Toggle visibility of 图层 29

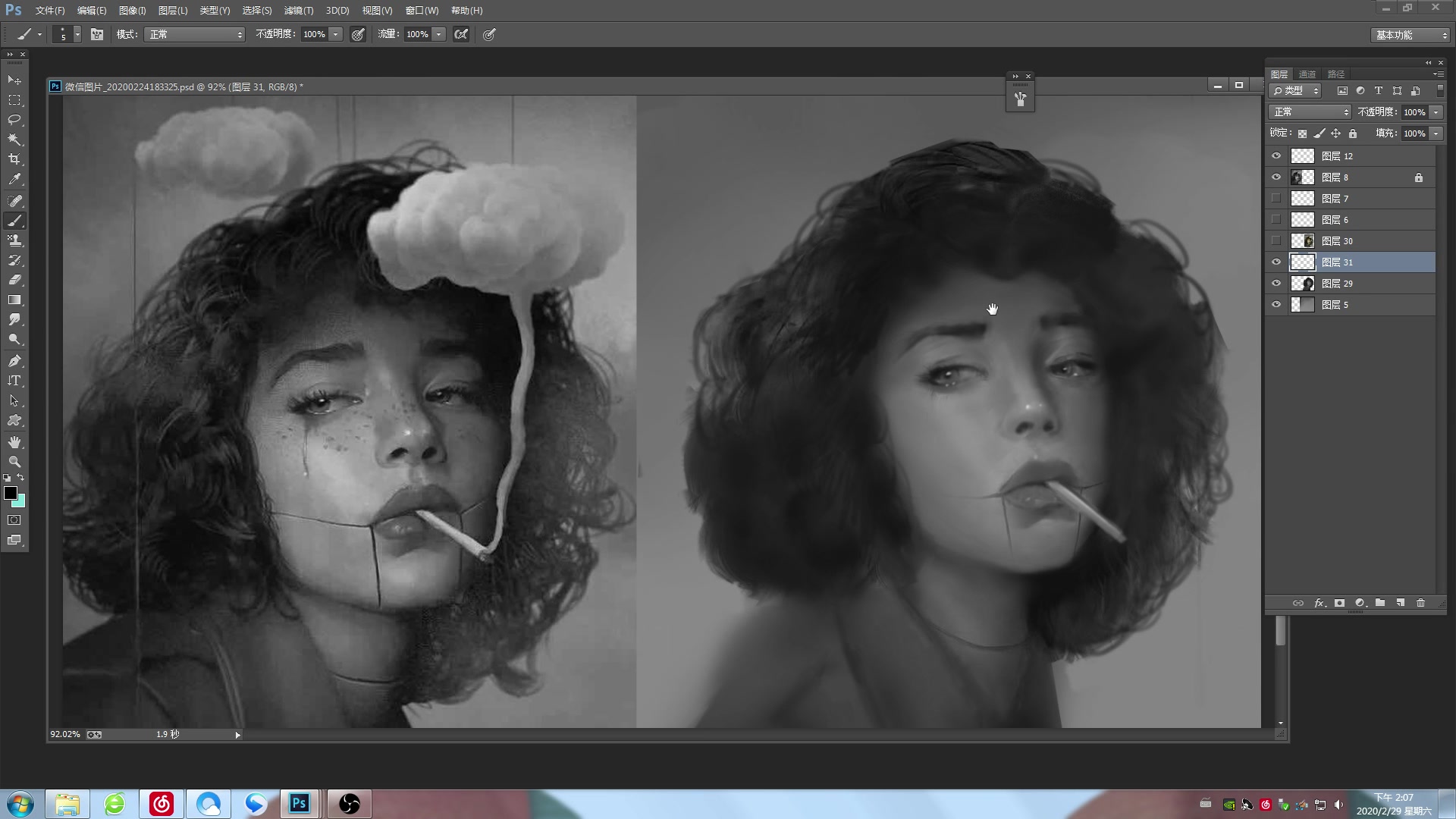tap(1276, 283)
